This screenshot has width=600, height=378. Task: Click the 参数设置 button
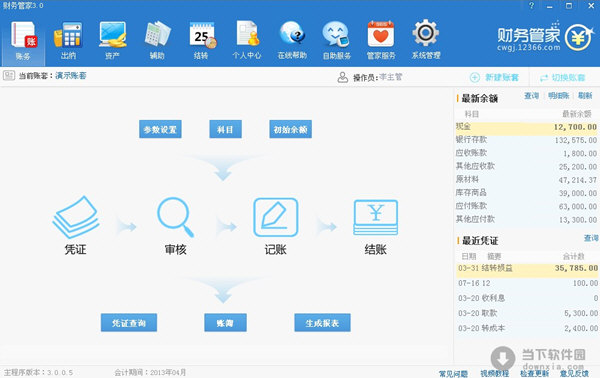pos(160,129)
